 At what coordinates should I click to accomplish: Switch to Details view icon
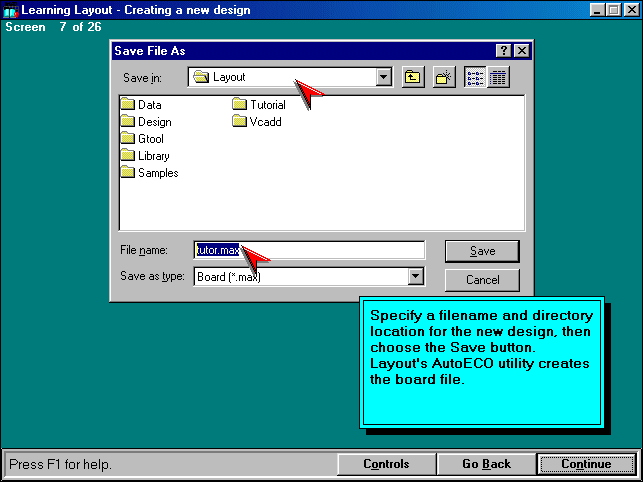[497, 77]
